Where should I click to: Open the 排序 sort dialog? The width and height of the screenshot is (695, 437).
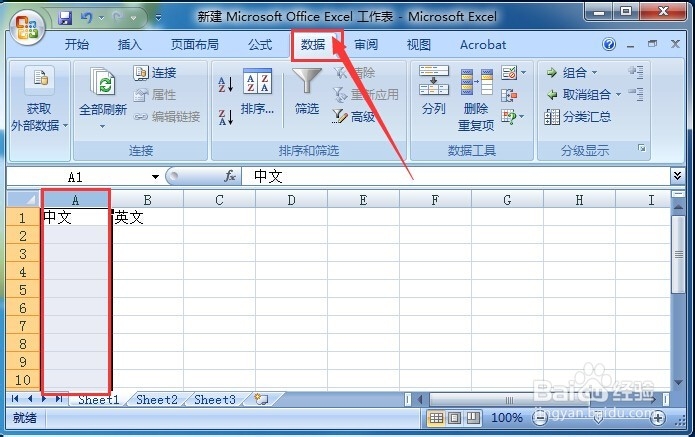pyautogui.click(x=258, y=92)
